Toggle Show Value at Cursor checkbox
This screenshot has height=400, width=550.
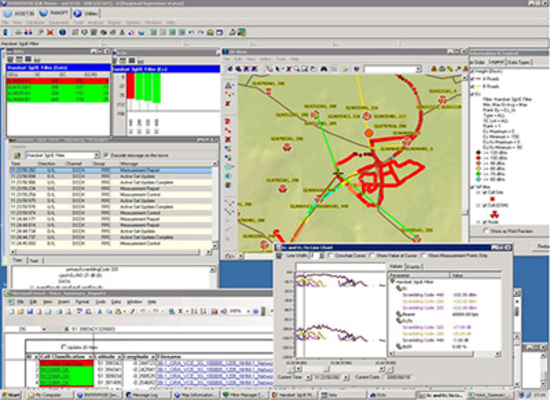(373, 255)
